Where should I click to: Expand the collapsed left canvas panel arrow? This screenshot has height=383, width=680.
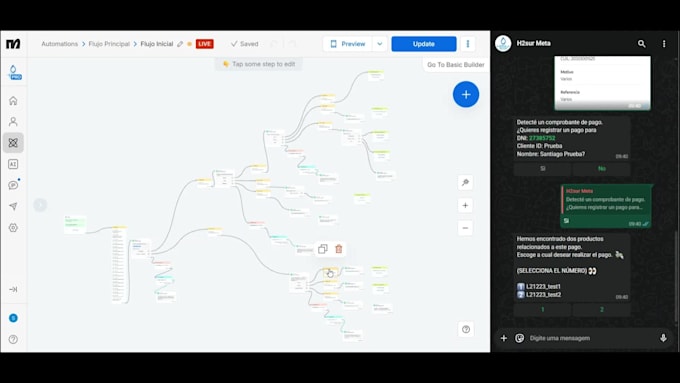tap(40, 205)
